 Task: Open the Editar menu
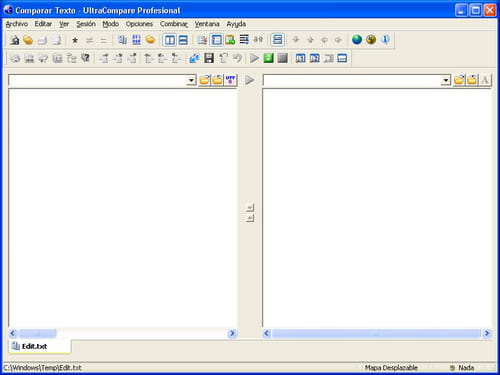click(x=43, y=24)
